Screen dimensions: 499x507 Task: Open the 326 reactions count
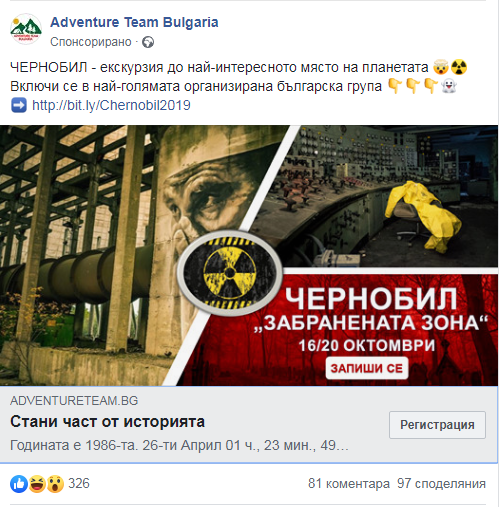[79, 483]
